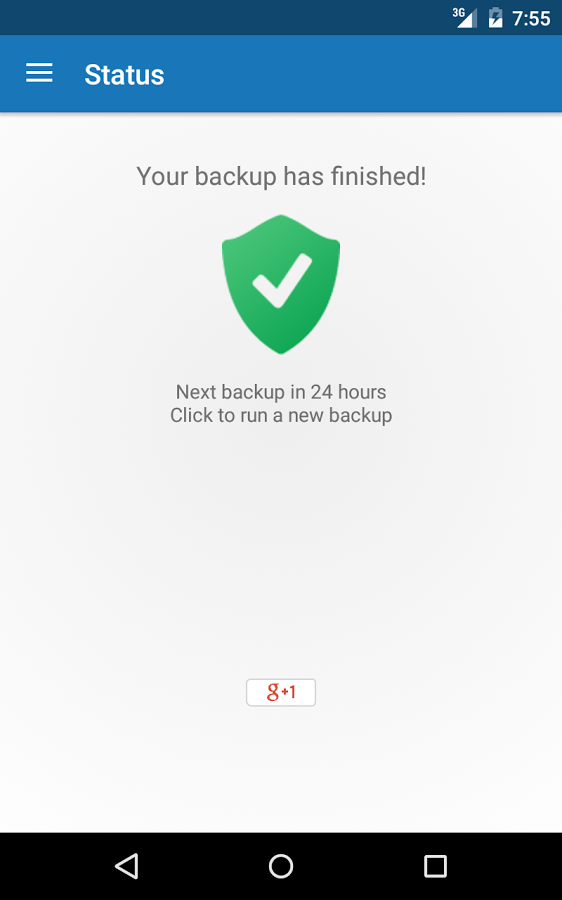Viewport: 562px width, 900px height.
Task: Click the white checkmark inside the shield
Action: [282, 281]
